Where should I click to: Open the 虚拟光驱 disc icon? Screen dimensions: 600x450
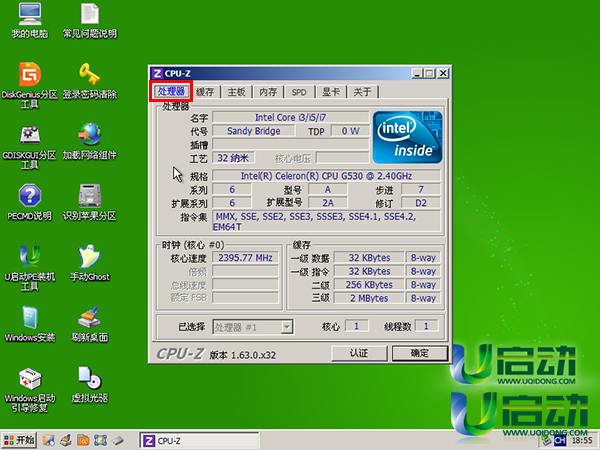click(x=90, y=385)
